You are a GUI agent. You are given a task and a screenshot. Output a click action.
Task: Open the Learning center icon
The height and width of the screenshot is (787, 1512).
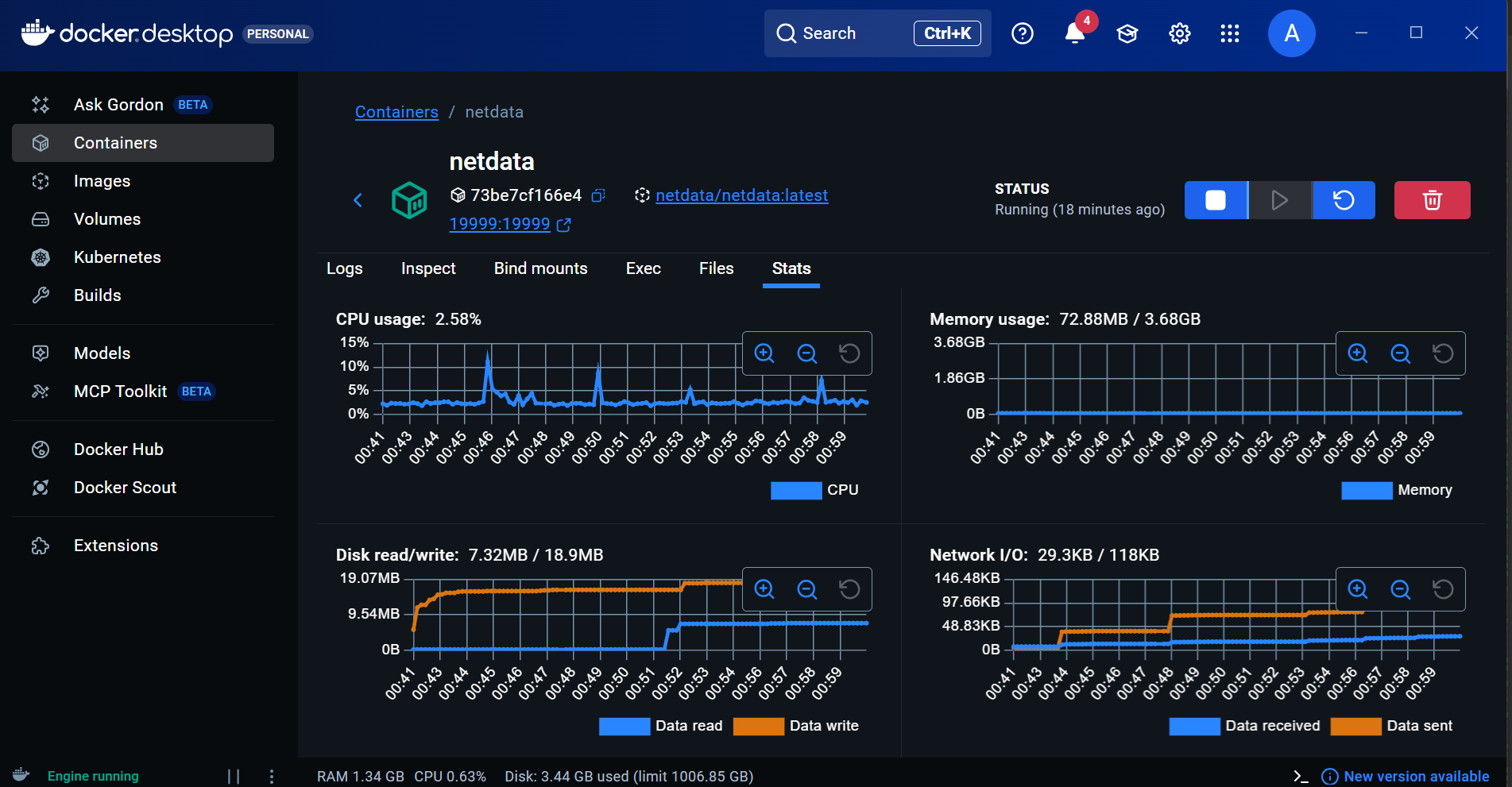coord(1127,33)
